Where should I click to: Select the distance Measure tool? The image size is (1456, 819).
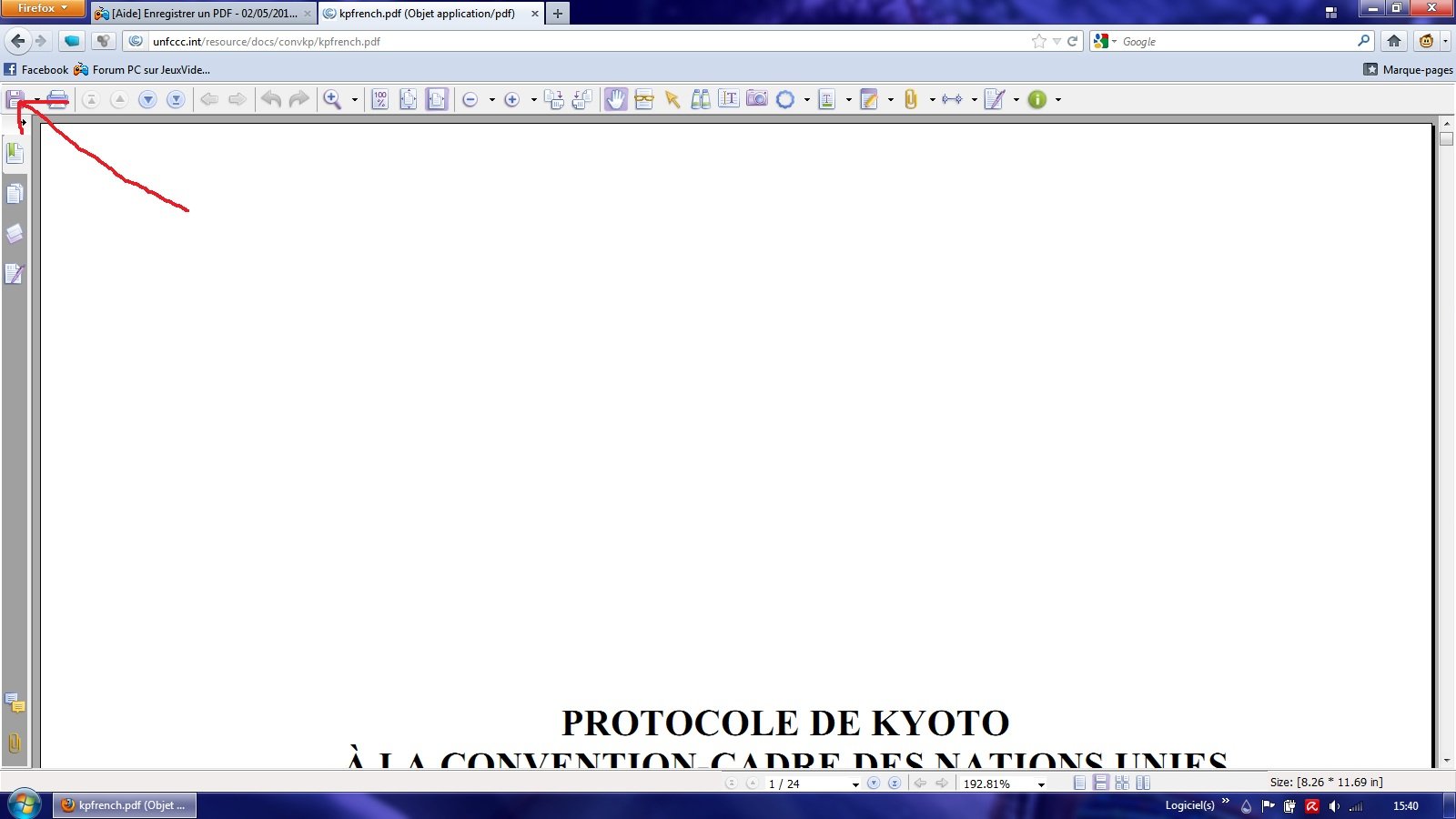[x=953, y=99]
